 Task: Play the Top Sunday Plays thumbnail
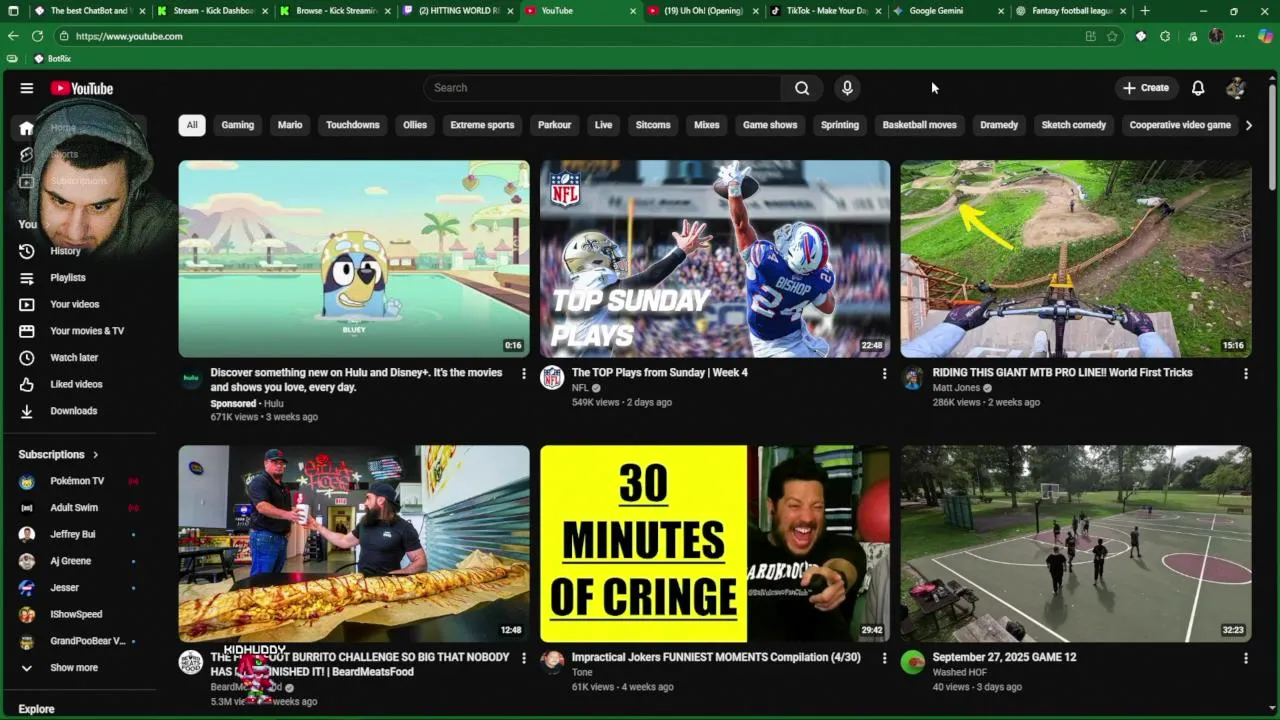point(715,259)
